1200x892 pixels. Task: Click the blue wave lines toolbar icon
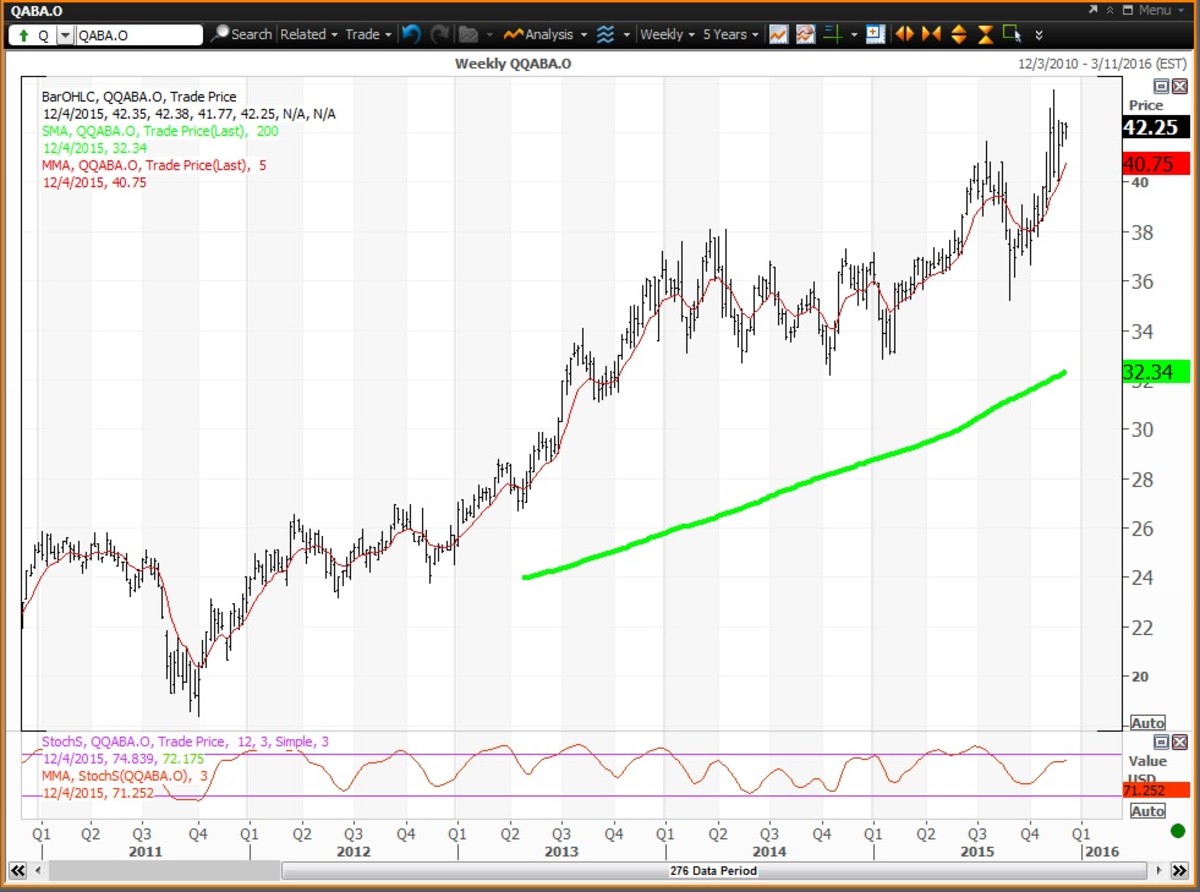click(x=605, y=34)
